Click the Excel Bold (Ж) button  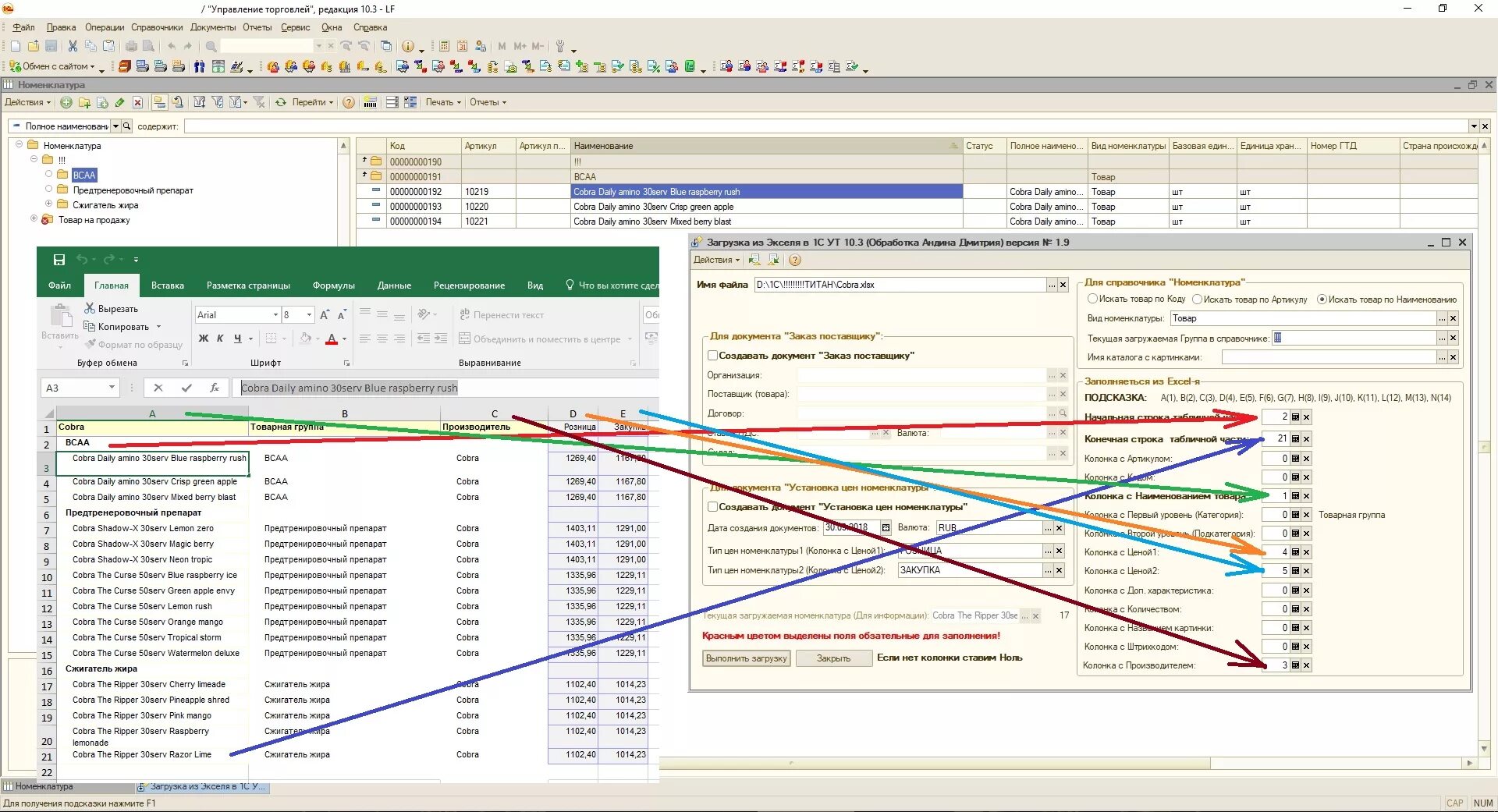[x=204, y=339]
